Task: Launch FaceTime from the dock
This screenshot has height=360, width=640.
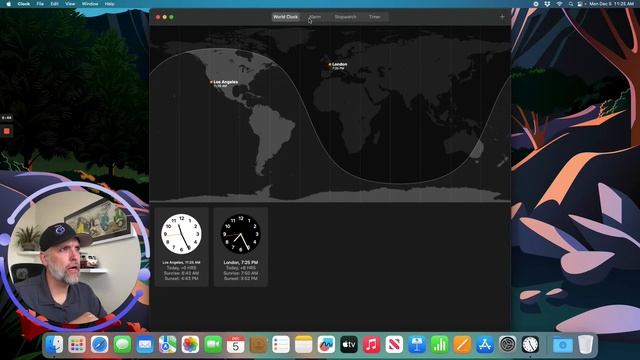Action: pos(213,345)
